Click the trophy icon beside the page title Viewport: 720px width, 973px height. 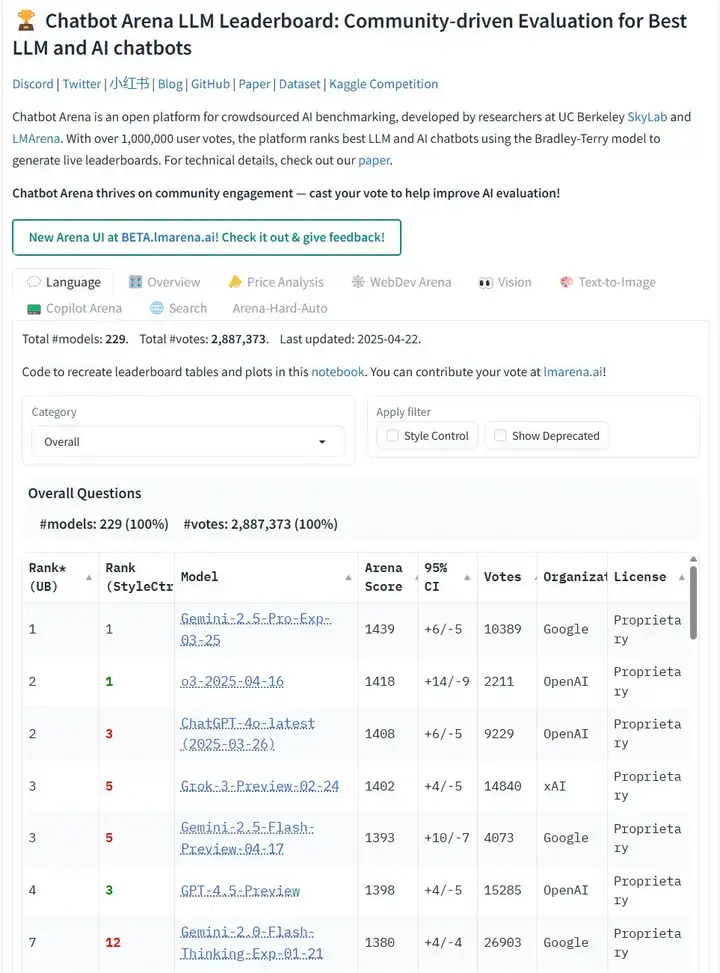[x=26, y=20]
